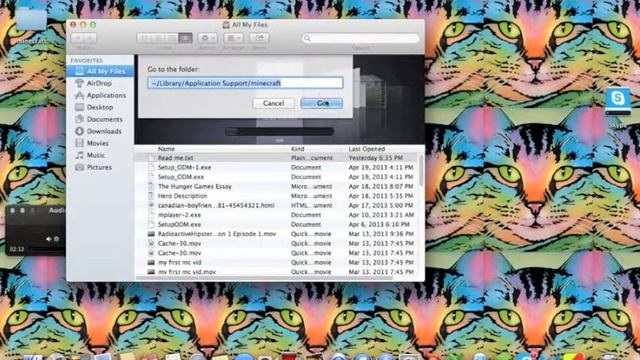Switch Finder to list view

click(157, 38)
